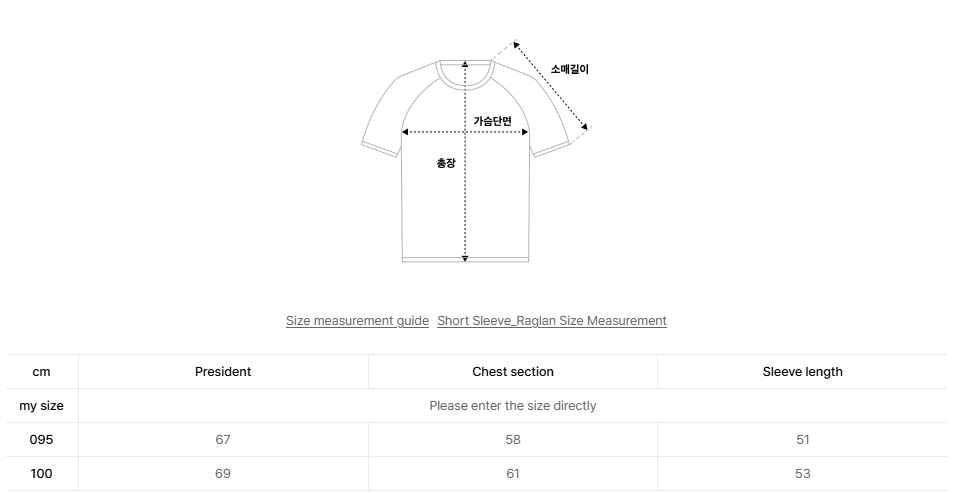963x493 pixels.
Task: Open Short Sleeve_Raglan Size Measurement link
Action: pyautogui.click(x=551, y=321)
